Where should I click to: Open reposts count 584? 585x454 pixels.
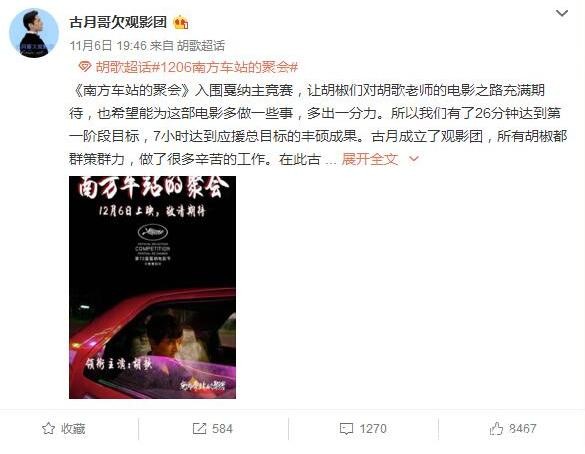click(222, 429)
